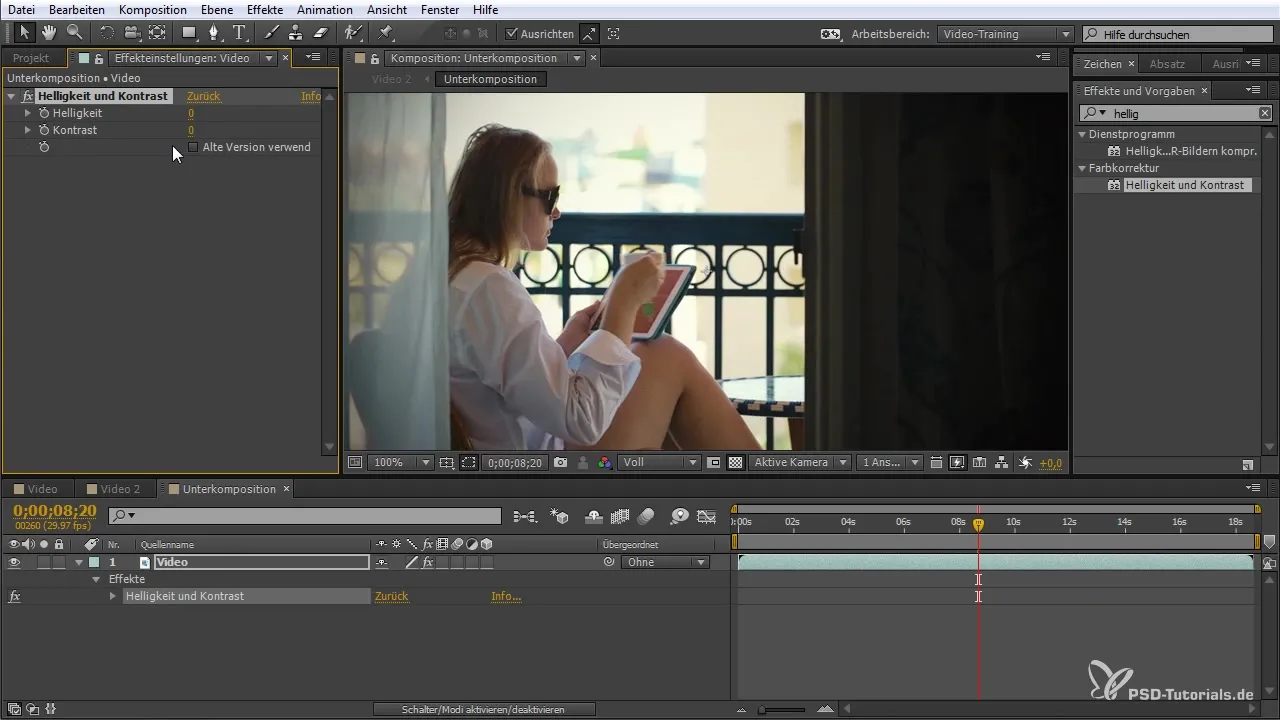Screen dimensions: 1280x720
Task: Clear the hellig effects search field
Action: (1264, 113)
